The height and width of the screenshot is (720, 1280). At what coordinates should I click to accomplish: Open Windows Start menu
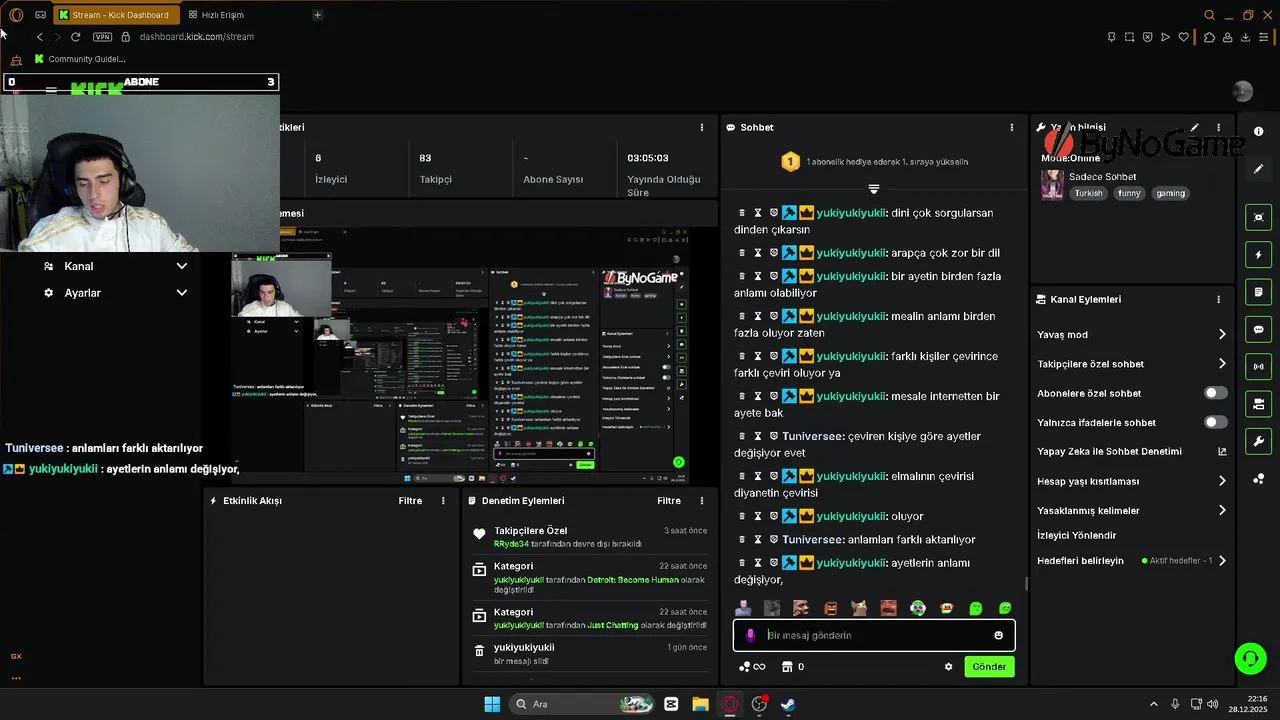[x=492, y=704]
